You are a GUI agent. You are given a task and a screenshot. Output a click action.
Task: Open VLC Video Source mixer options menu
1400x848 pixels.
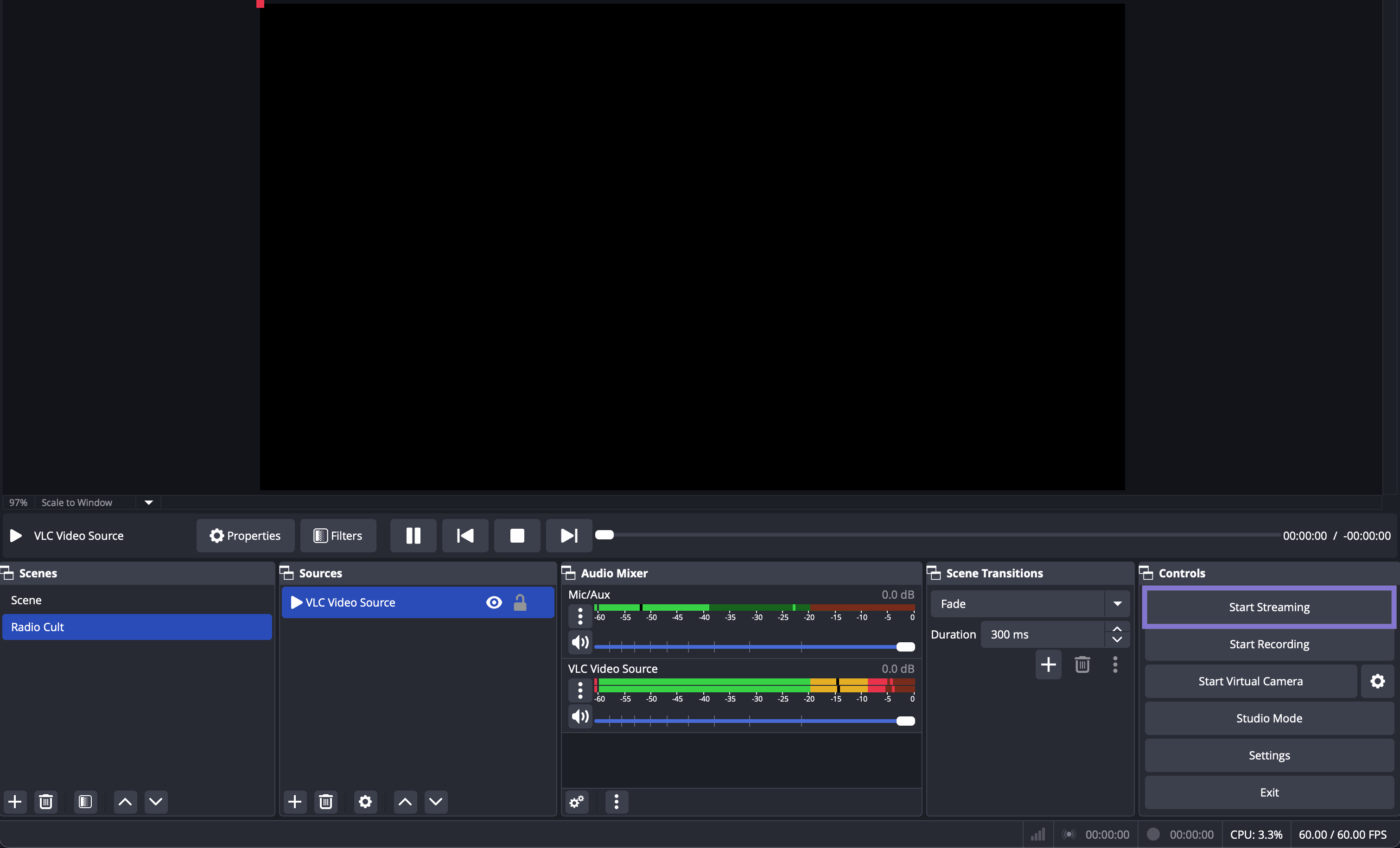[x=580, y=690]
